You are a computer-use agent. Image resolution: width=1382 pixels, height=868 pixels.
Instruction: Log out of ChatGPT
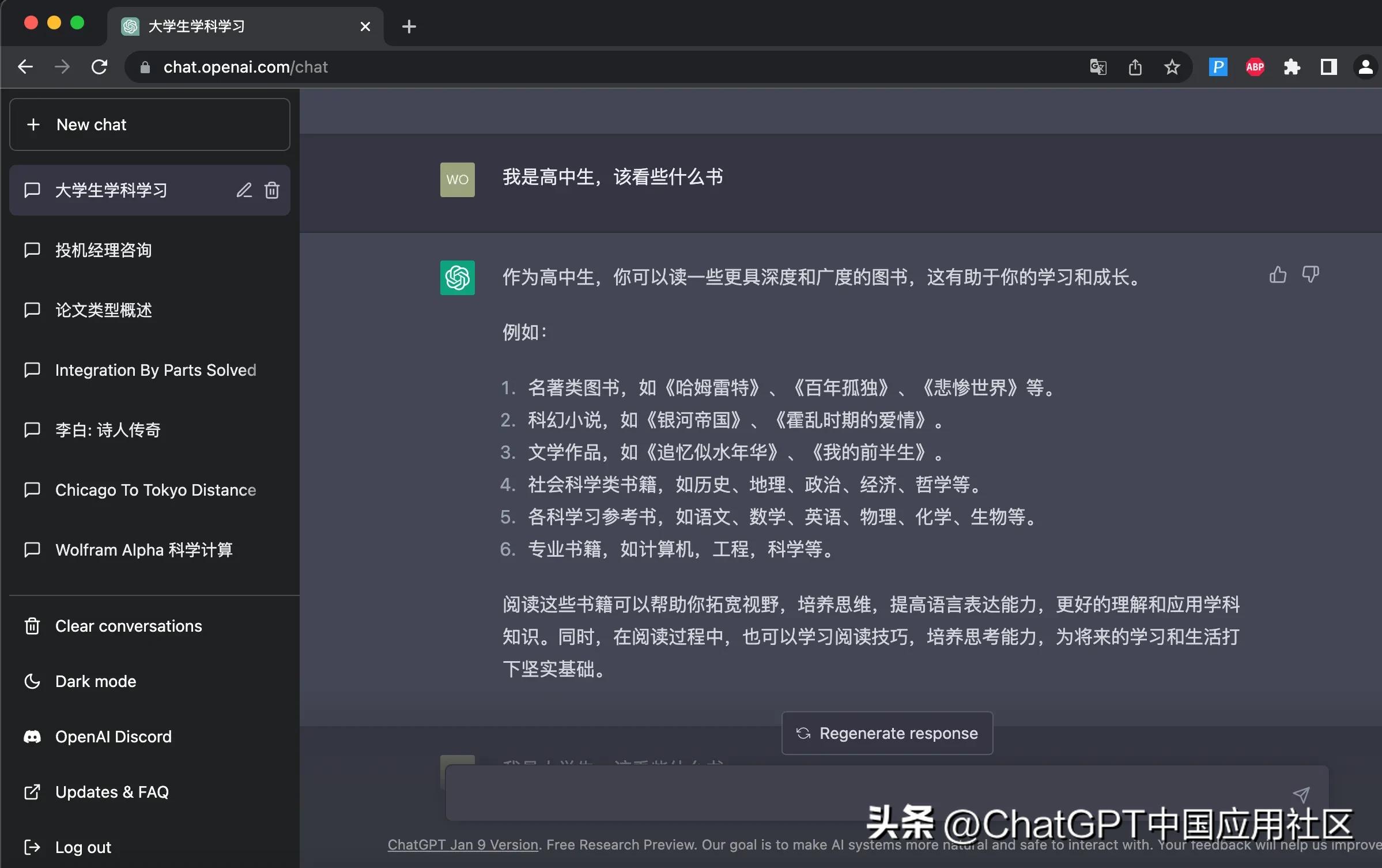pos(84,847)
